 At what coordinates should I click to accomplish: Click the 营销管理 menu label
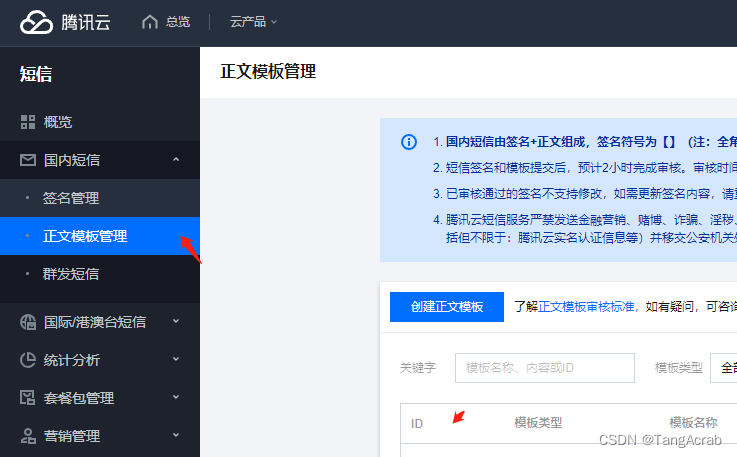[x=72, y=436]
